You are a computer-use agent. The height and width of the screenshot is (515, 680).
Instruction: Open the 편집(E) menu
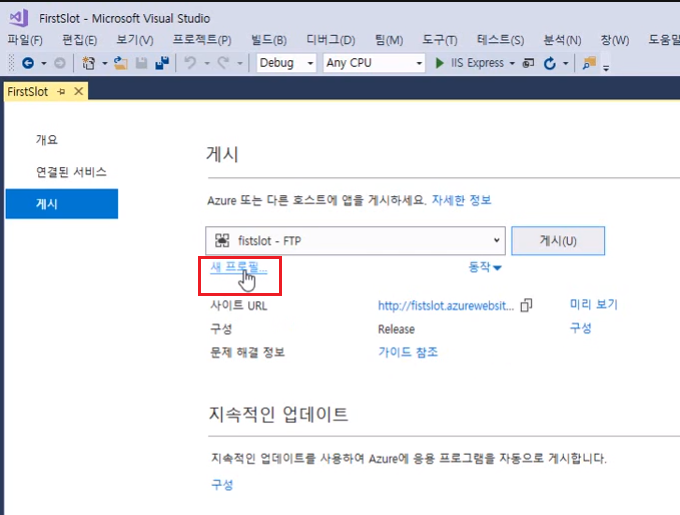pyautogui.click(x=79, y=40)
